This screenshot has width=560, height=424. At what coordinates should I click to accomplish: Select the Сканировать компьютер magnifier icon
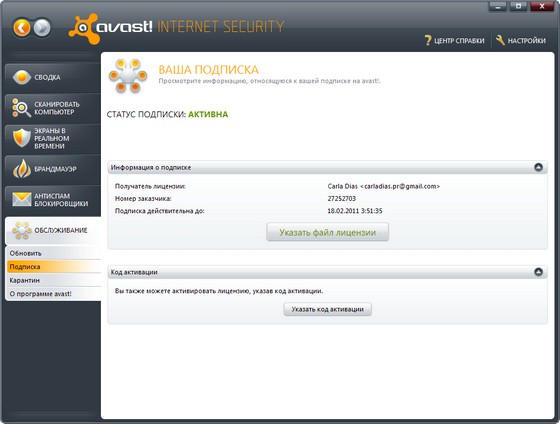click(x=21, y=108)
